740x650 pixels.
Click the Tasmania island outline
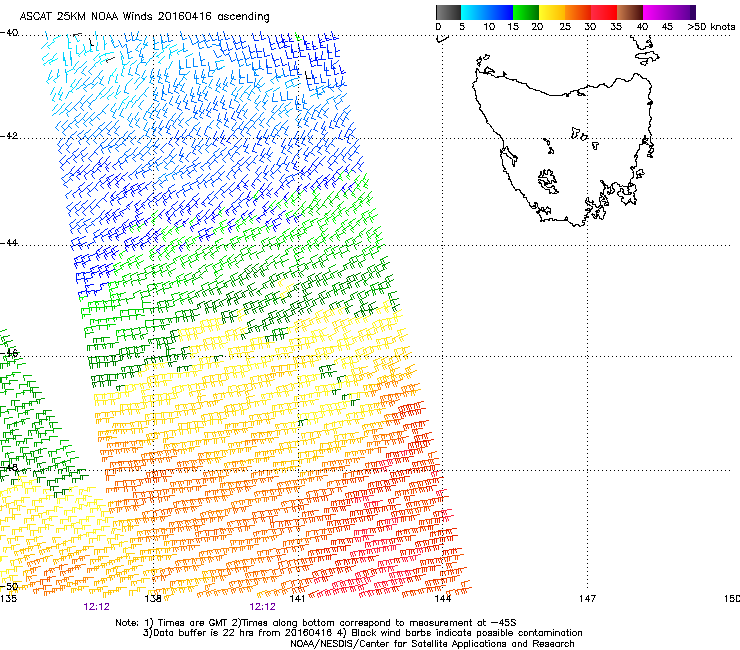[x=562, y=149]
